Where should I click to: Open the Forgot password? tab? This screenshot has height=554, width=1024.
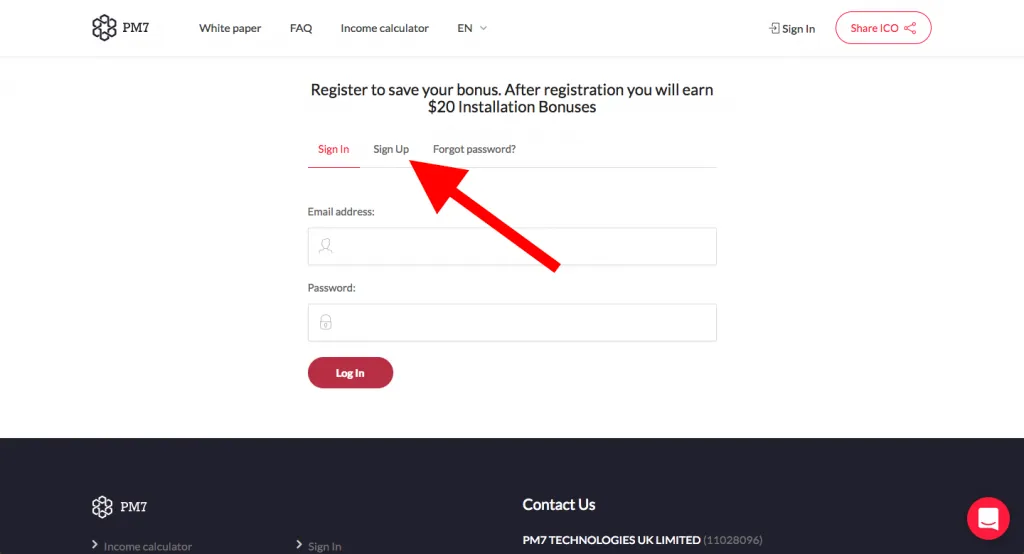coord(474,149)
